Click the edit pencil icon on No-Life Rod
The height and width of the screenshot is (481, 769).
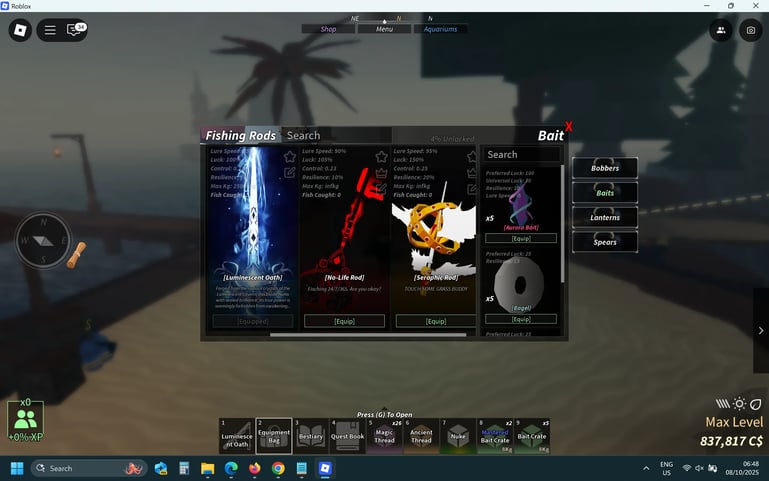[x=381, y=187]
